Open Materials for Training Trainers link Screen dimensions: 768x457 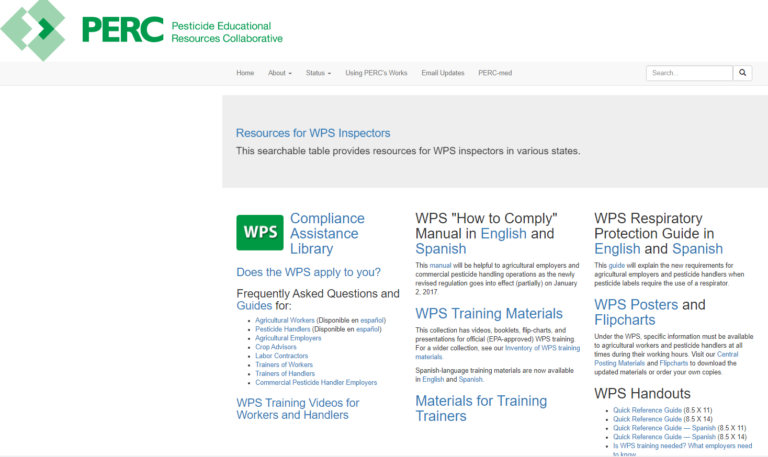(481, 409)
